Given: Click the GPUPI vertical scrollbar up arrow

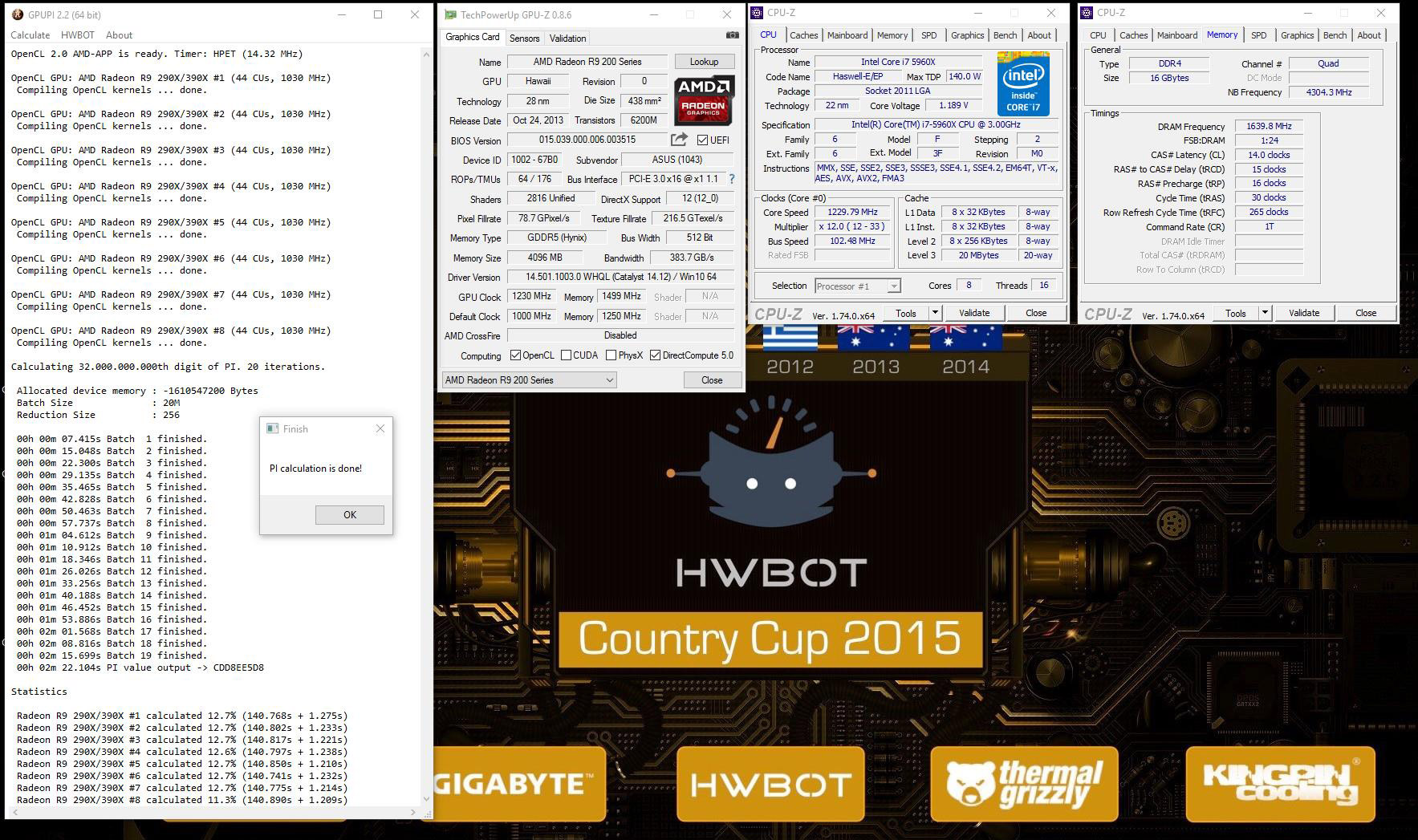Looking at the screenshot, I should 426,54.
